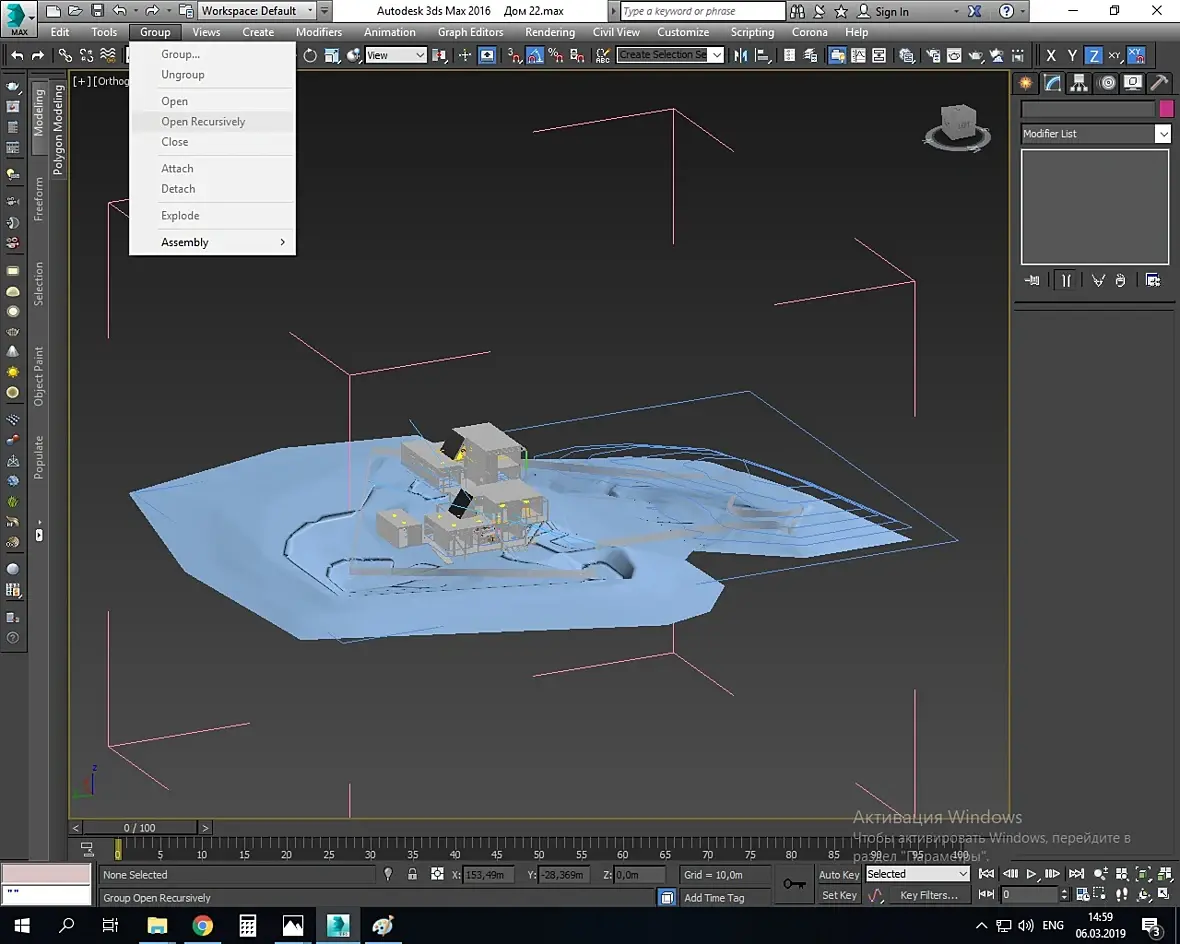Screen dimensions: 1180x944
Task: Click the Configure Modifier Sets icon
Action: point(1153,281)
